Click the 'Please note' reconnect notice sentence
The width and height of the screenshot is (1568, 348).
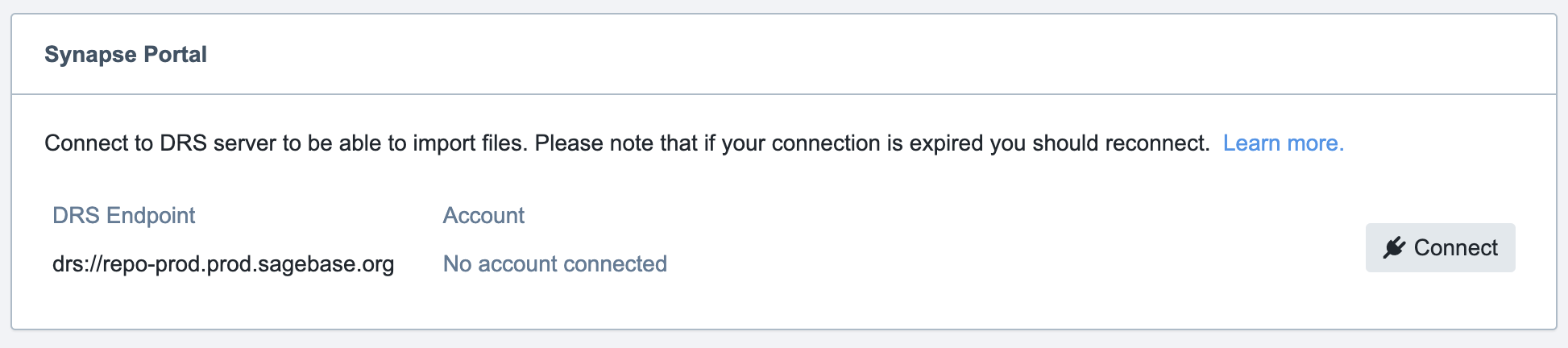872,143
